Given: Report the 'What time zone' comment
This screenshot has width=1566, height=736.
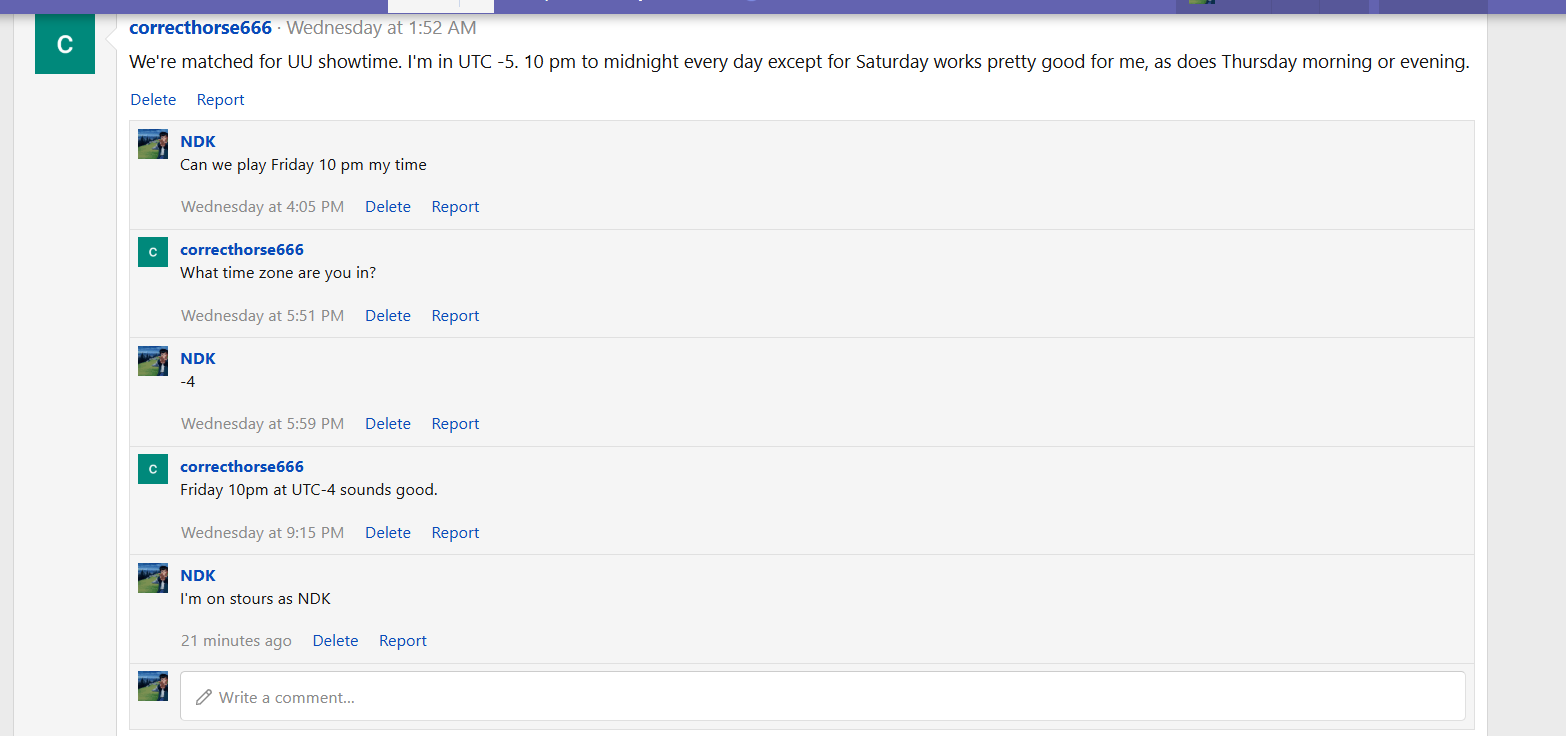Looking at the screenshot, I should [455, 316].
